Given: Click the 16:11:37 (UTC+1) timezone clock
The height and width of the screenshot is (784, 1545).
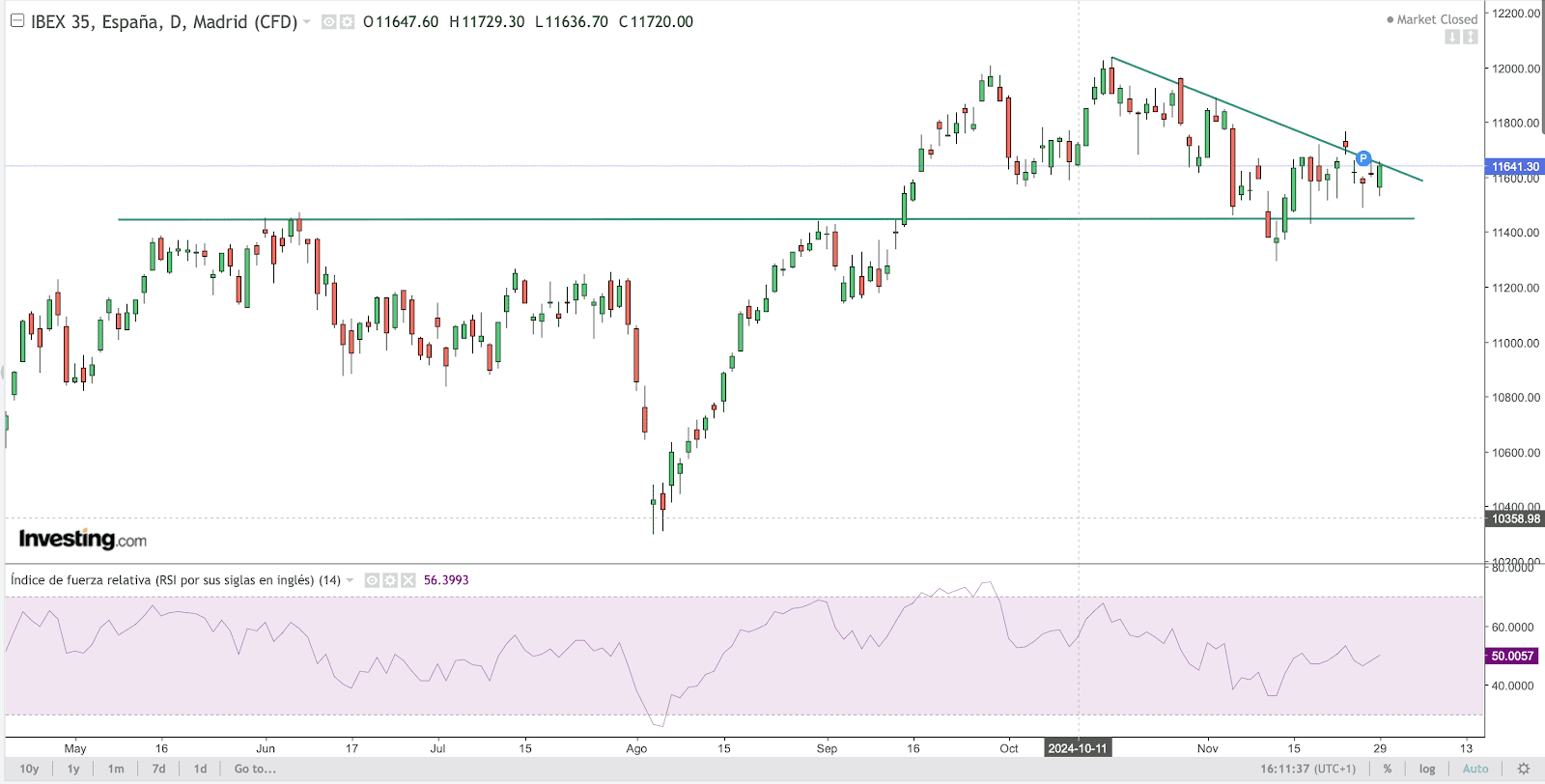Looking at the screenshot, I should tap(1307, 769).
